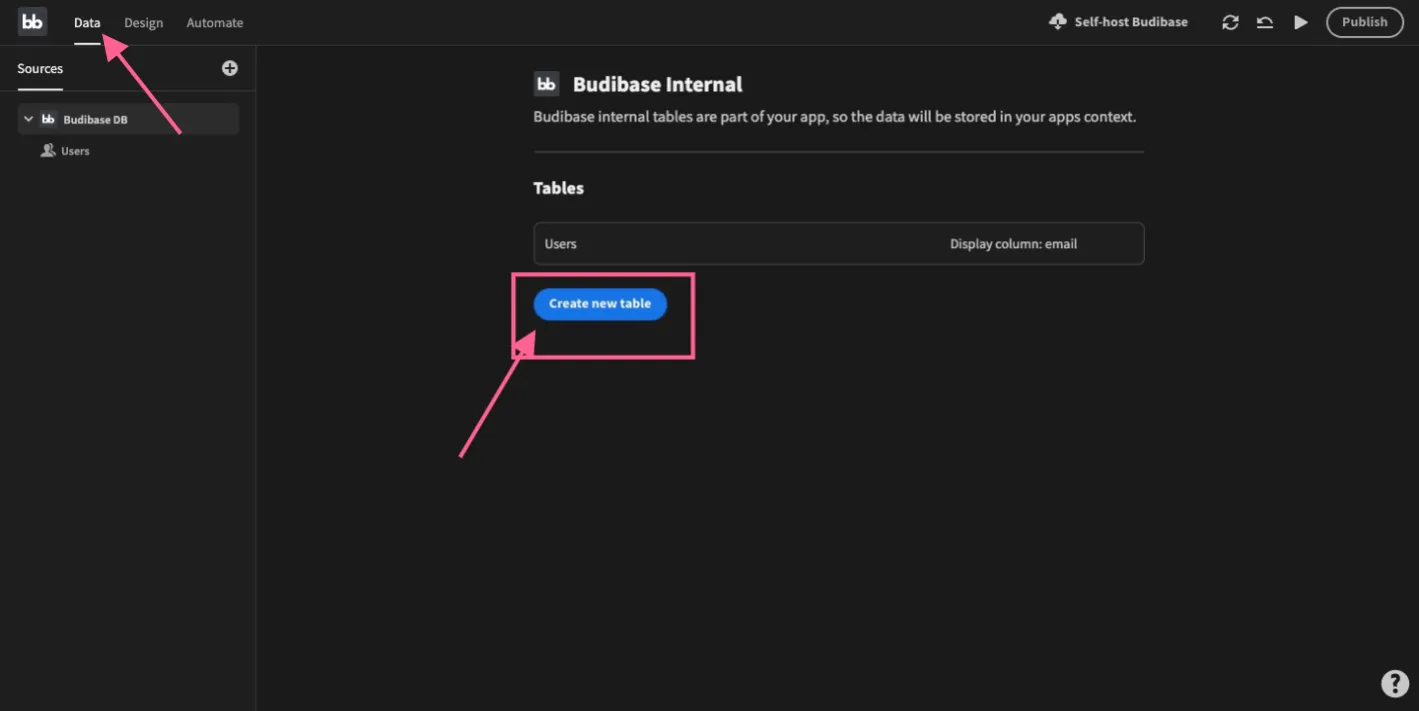Click the Publish button
The width and height of the screenshot is (1419, 711).
click(x=1365, y=22)
